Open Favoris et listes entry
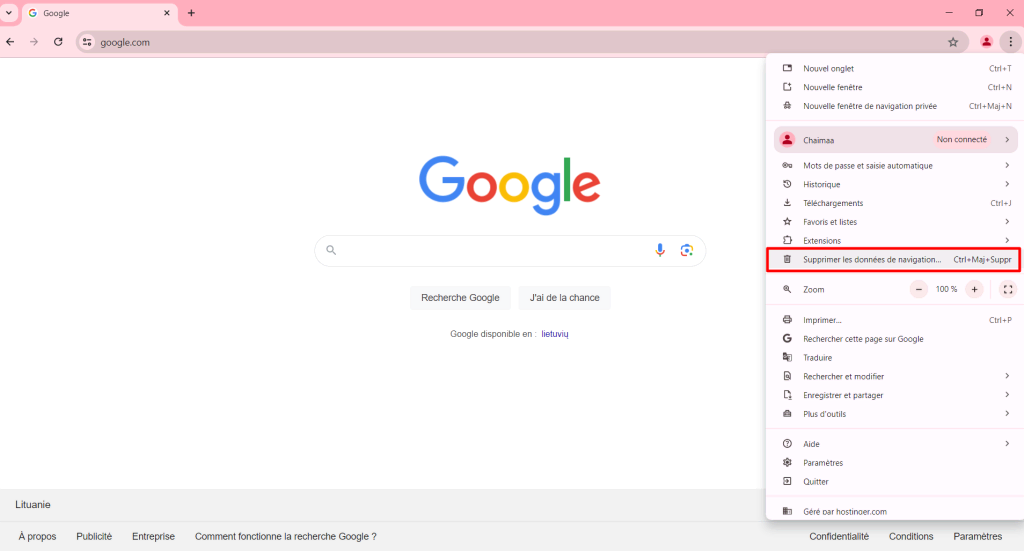 pos(896,222)
